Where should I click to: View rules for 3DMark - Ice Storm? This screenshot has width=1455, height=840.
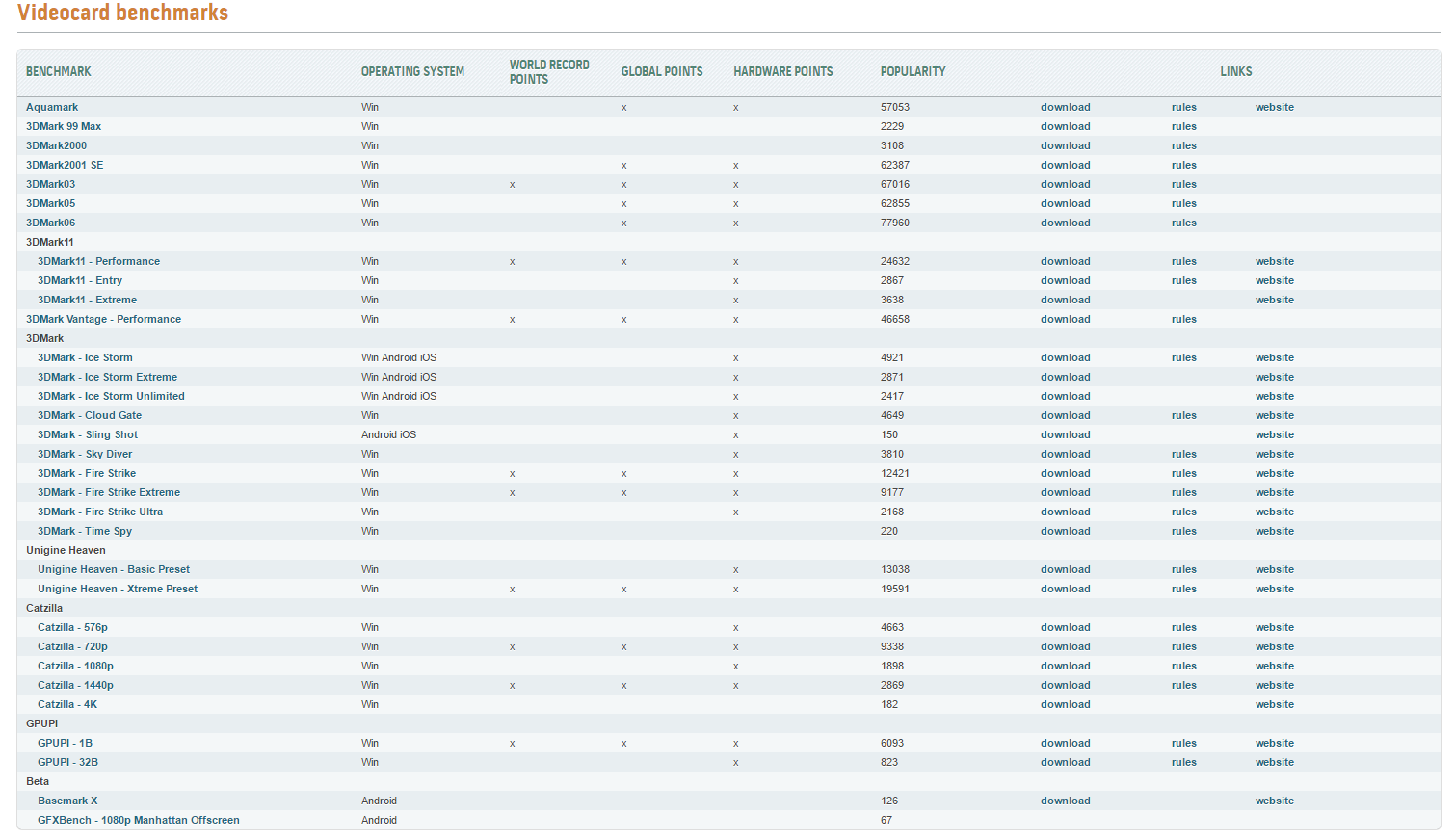tap(1183, 357)
